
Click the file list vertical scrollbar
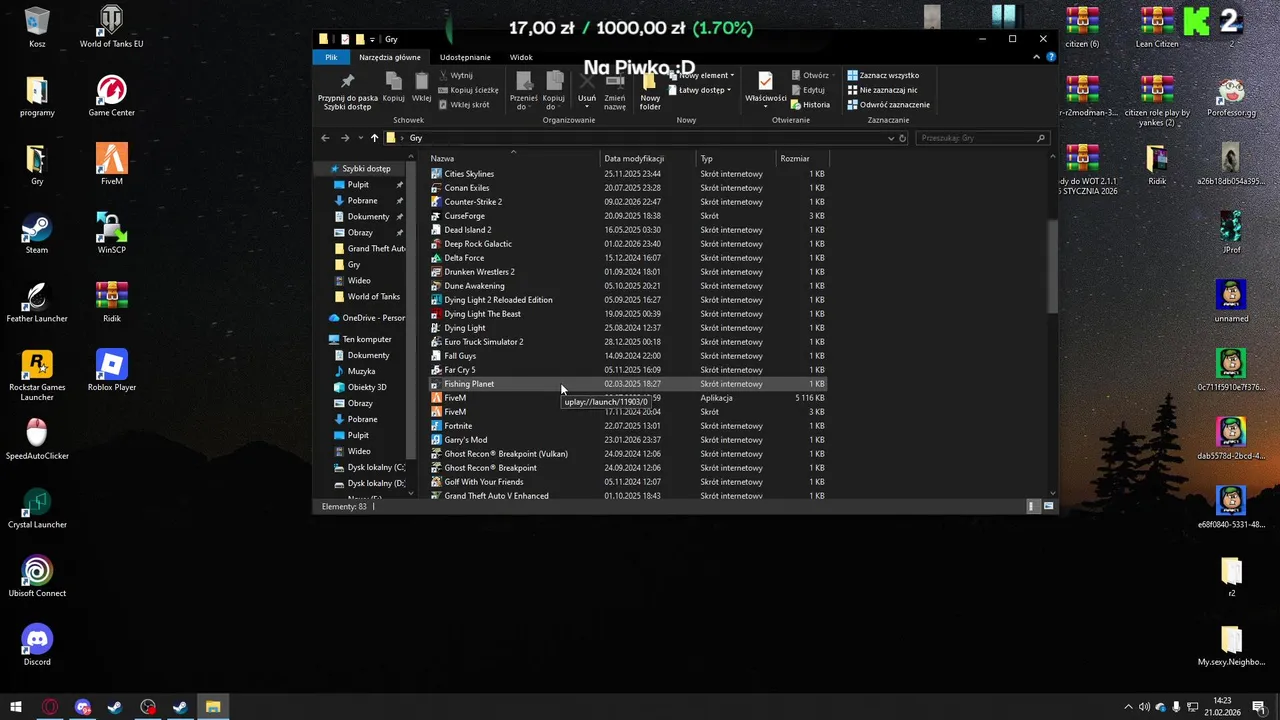1052,265
